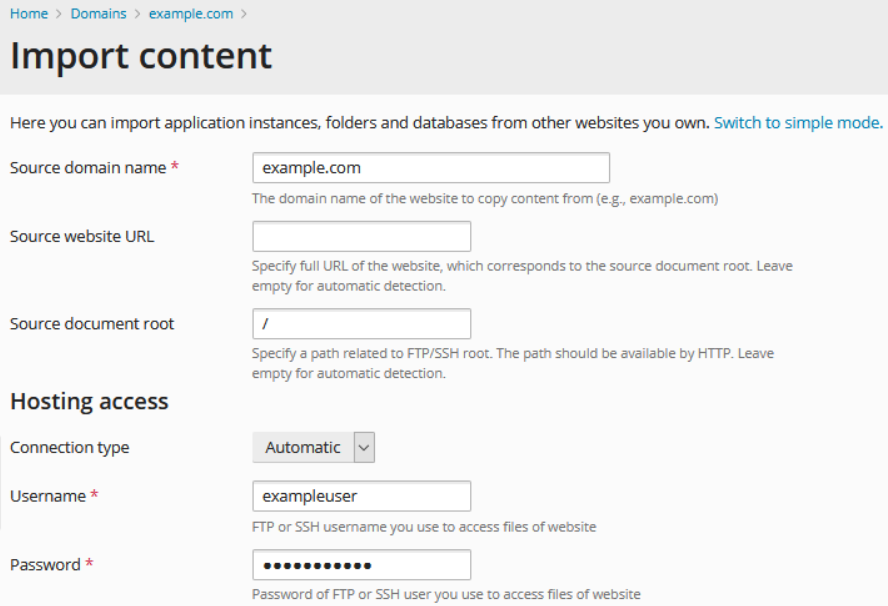Open the Domains breadcrumb link

pyautogui.click(x=98, y=14)
